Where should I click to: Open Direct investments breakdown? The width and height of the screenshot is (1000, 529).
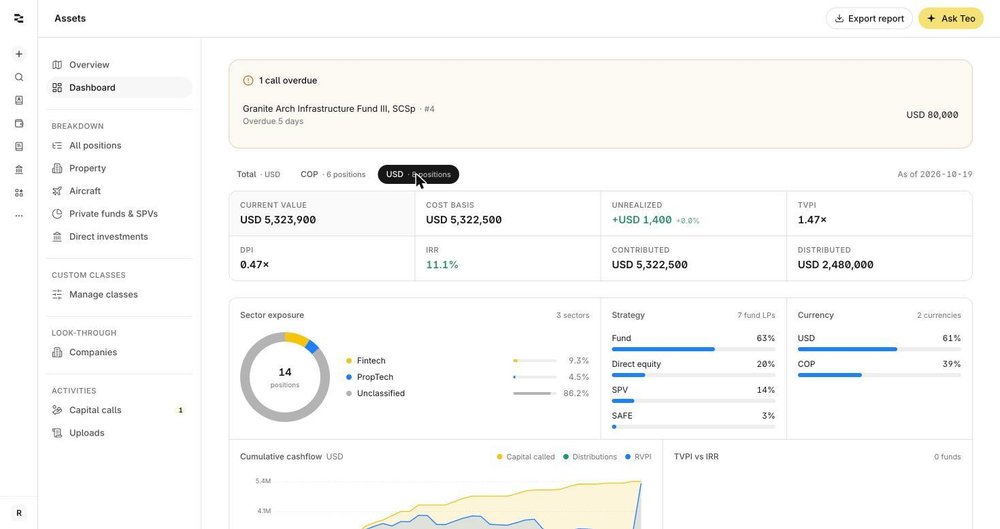pyautogui.click(x=119, y=237)
